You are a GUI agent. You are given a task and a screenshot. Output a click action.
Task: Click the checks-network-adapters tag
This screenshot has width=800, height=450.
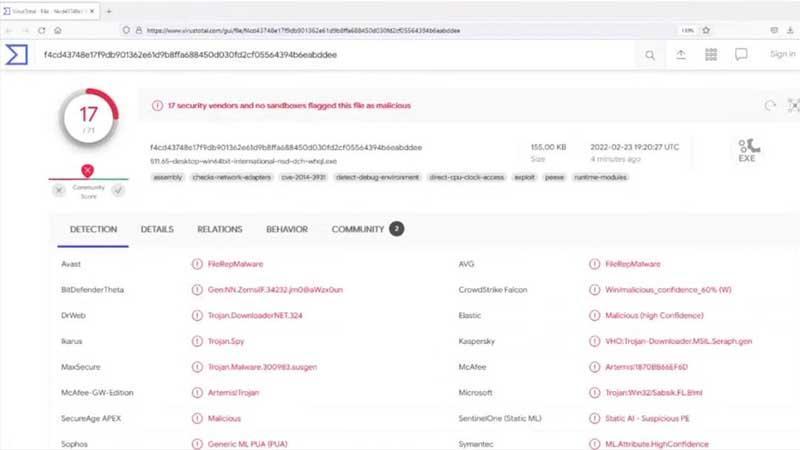[232, 177]
